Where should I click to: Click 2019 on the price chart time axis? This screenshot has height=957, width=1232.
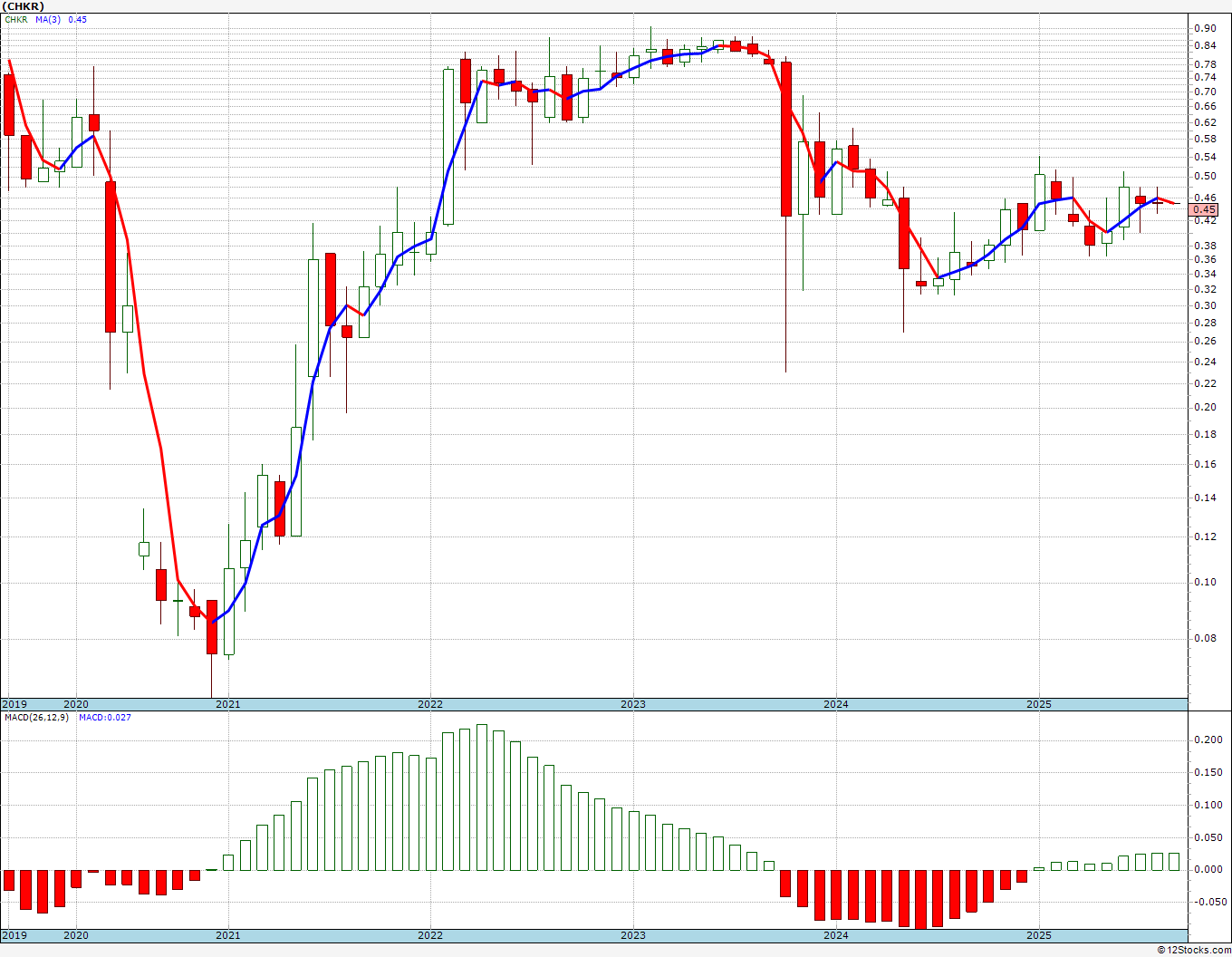click(x=14, y=704)
